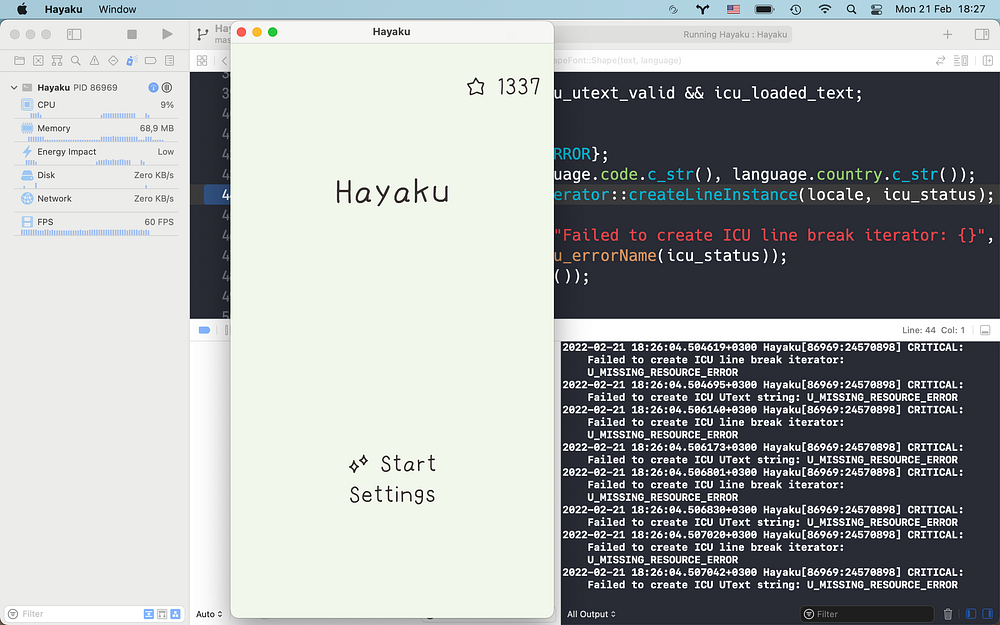Screen dimensions: 1000x625
Task: Go back in editor history
Action: (x=224, y=61)
